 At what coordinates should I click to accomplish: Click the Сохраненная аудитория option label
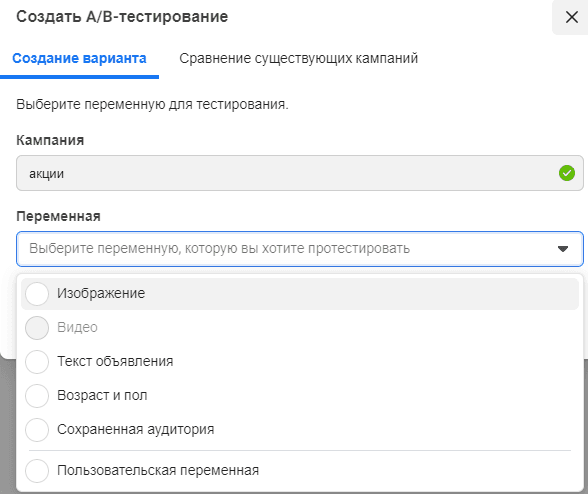click(x=135, y=429)
